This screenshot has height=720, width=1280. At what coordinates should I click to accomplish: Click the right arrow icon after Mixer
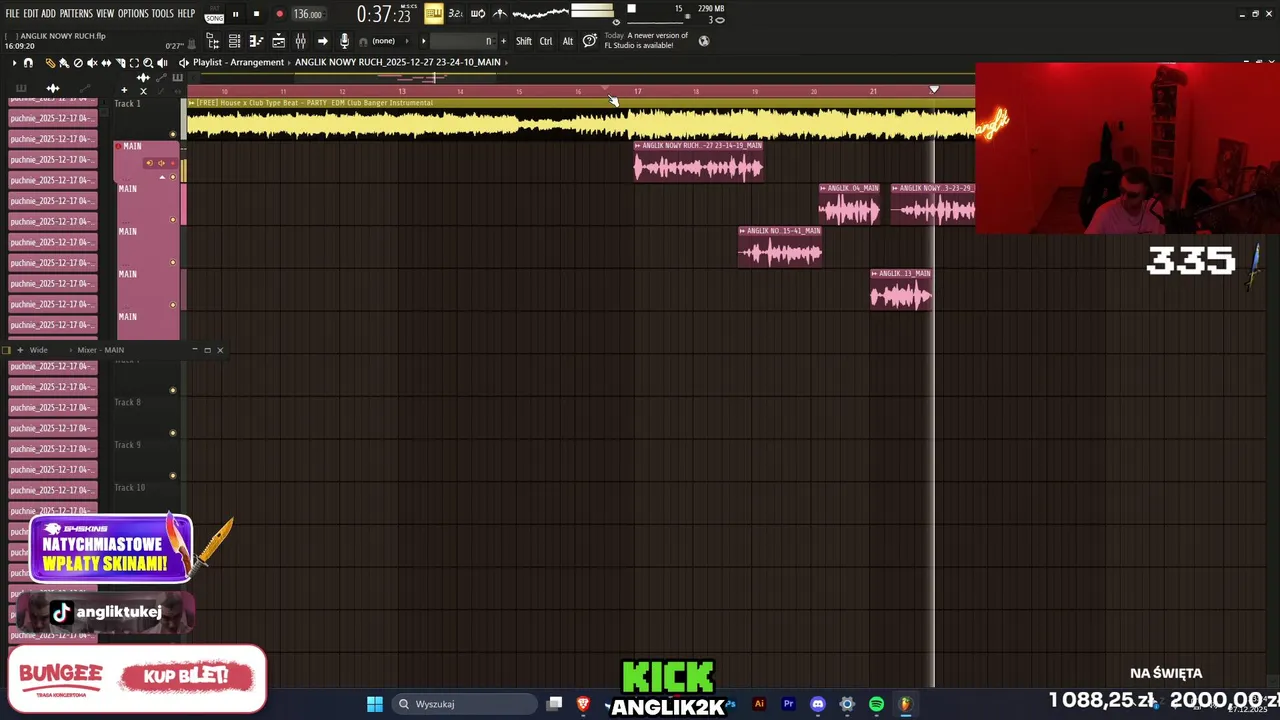coord(322,41)
